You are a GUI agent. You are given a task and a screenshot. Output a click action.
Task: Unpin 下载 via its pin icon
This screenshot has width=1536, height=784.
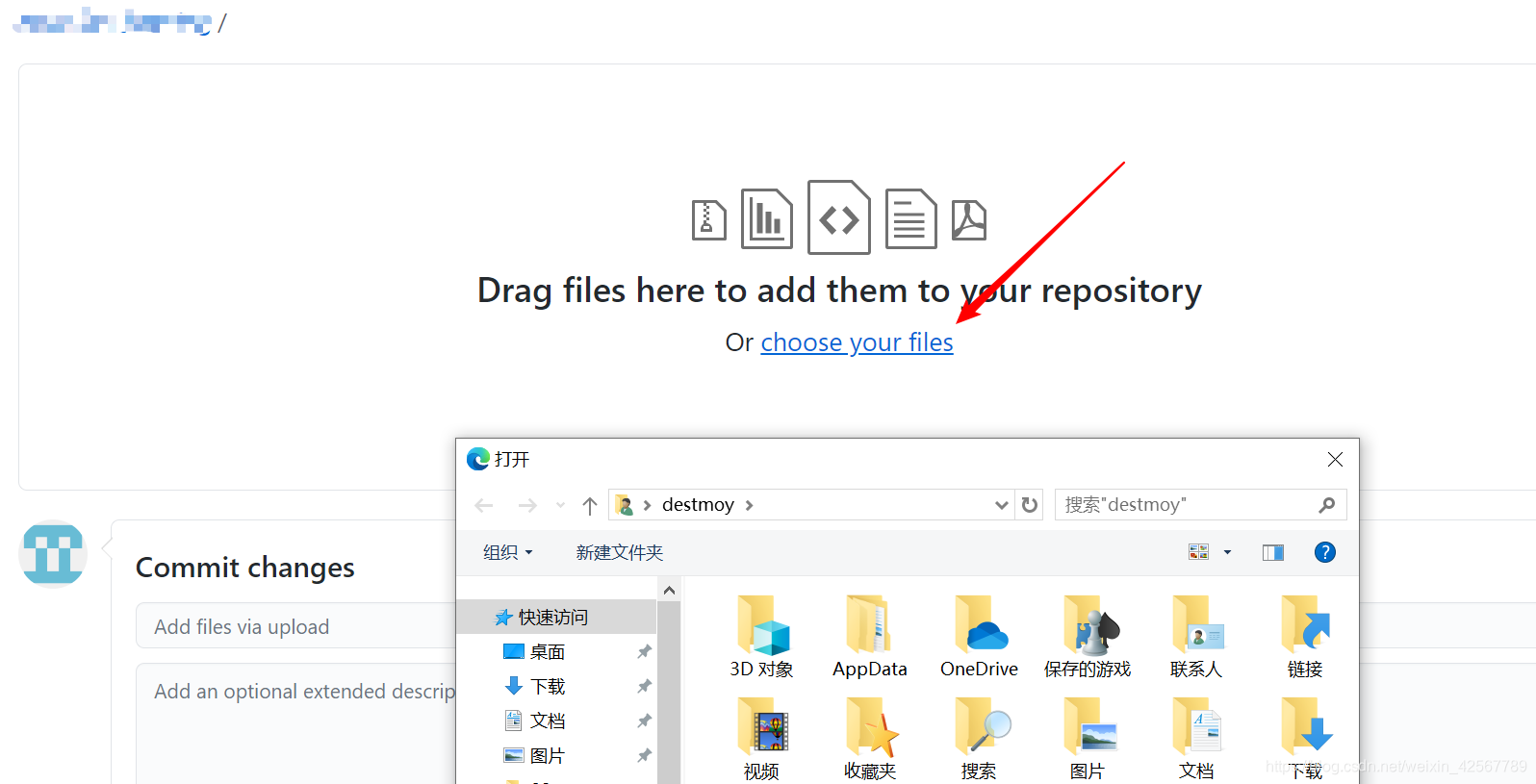[644, 686]
